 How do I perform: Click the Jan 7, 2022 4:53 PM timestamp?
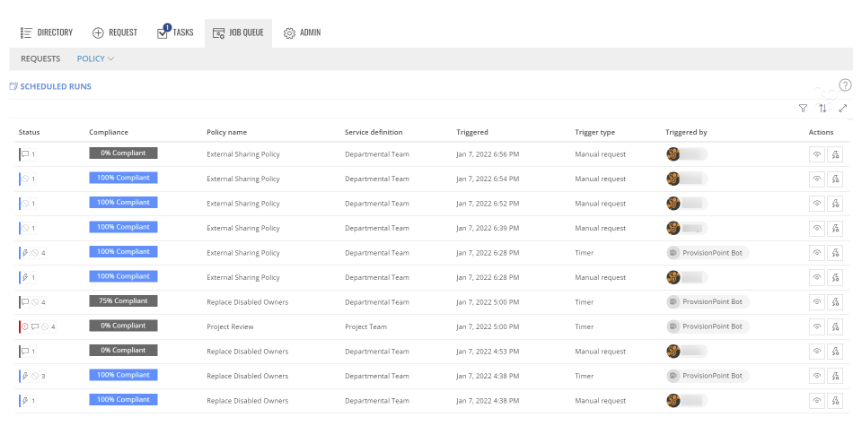(488, 351)
